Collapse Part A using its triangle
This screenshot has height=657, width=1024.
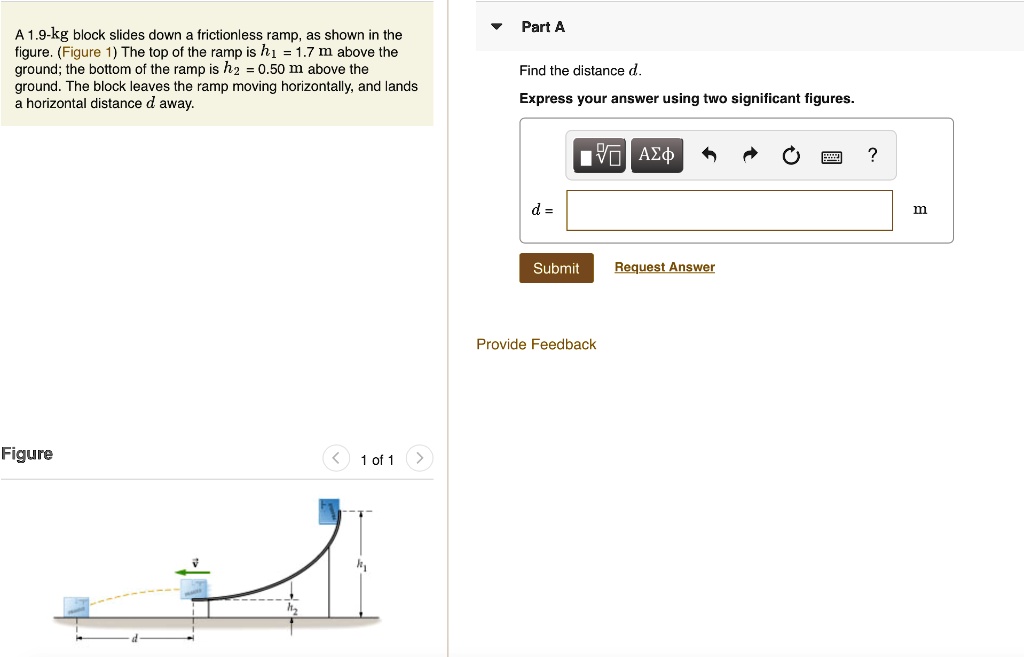tap(496, 27)
